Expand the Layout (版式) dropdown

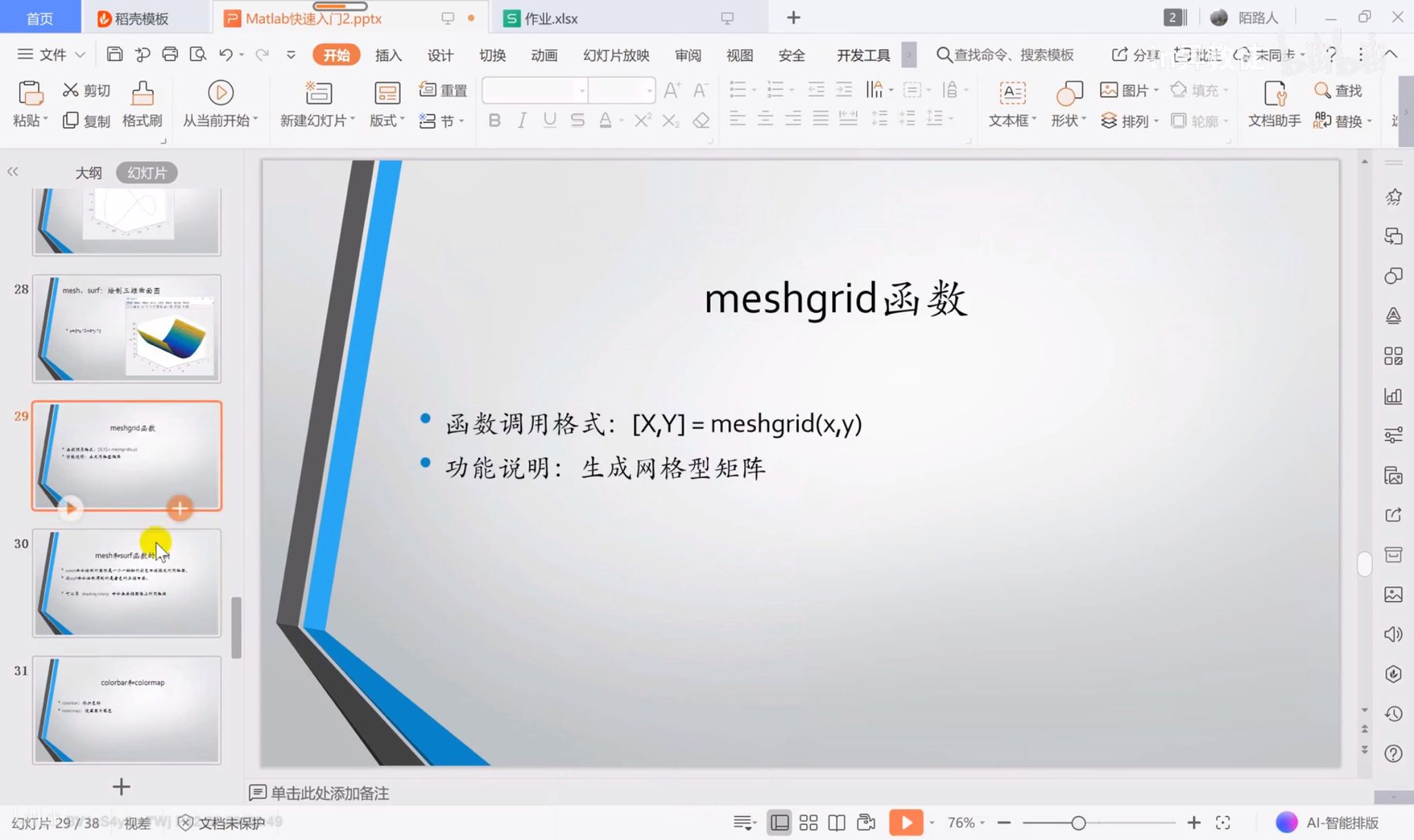coord(387,121)
